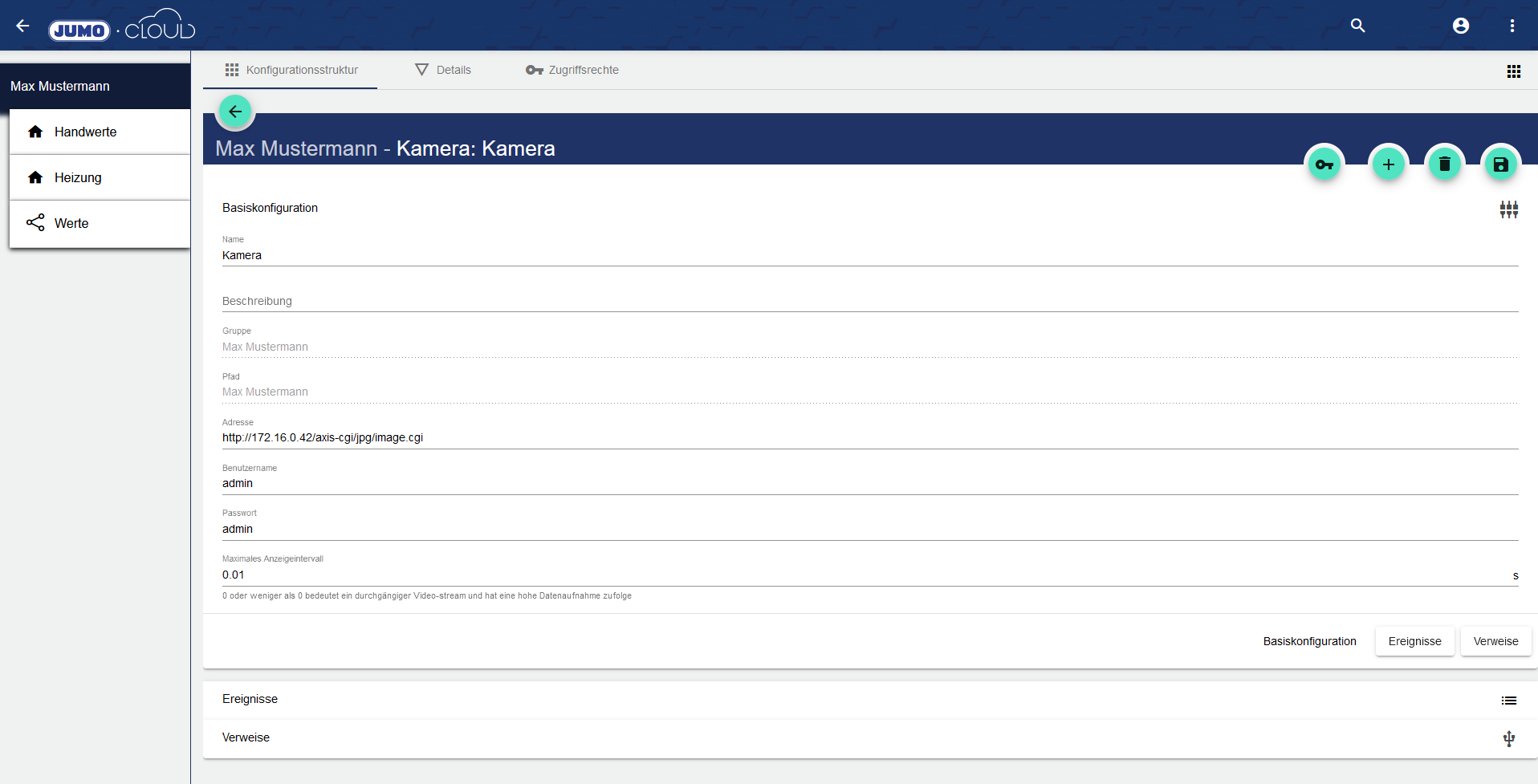Click the green plus add icon
The image size is (1538, 784).
[1388, 165]
